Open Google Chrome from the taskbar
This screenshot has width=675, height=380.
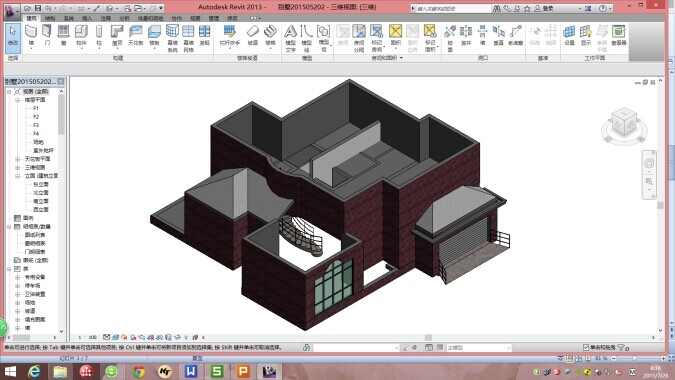click(138, 371)
